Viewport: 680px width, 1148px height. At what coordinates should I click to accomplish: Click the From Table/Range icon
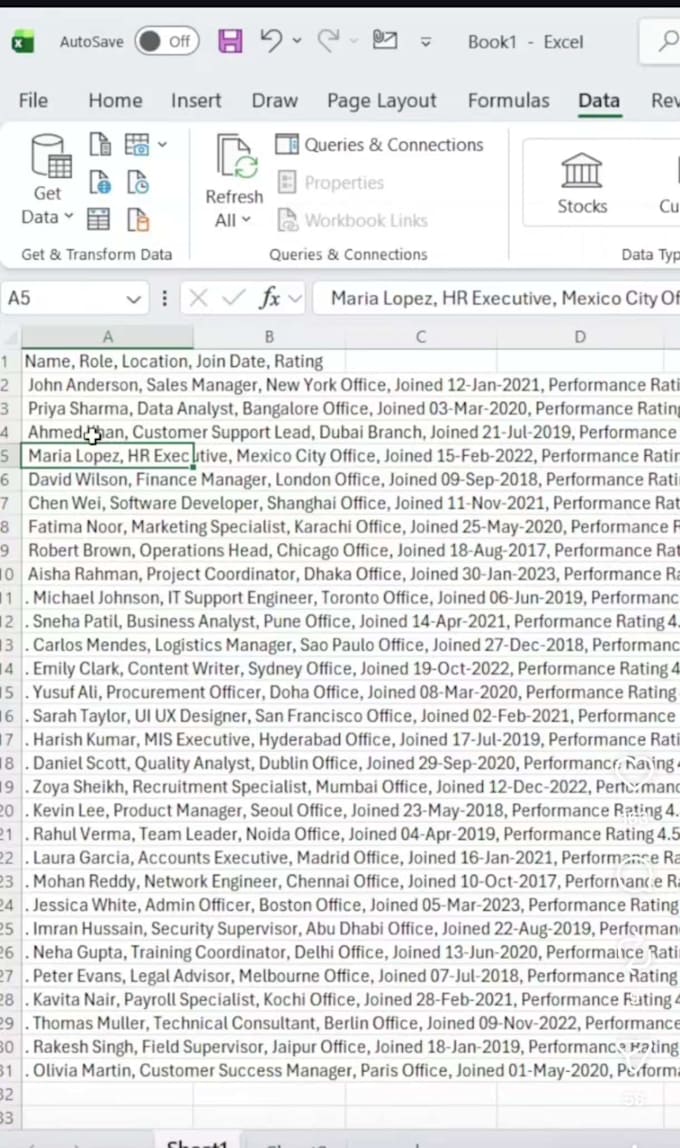tap(99, 219)
